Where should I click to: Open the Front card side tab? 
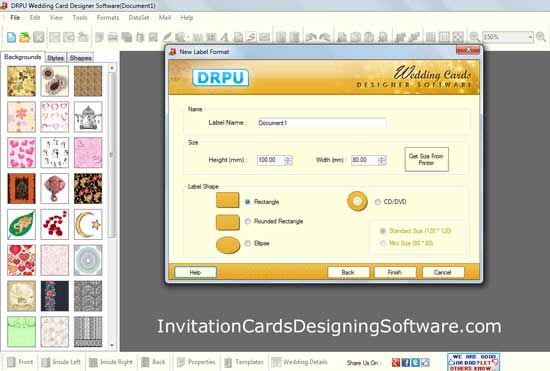tap(20, 362)
